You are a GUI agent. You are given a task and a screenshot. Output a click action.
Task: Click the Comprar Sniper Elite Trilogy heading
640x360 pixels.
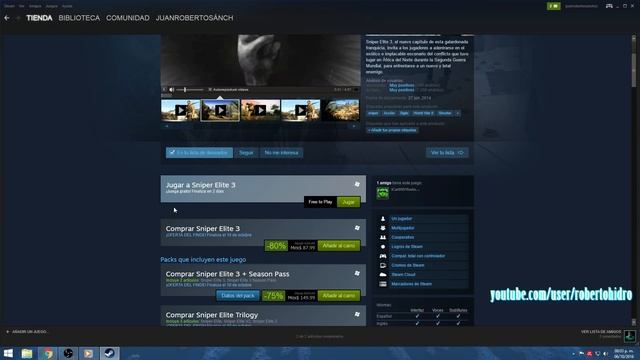point(212,315)
